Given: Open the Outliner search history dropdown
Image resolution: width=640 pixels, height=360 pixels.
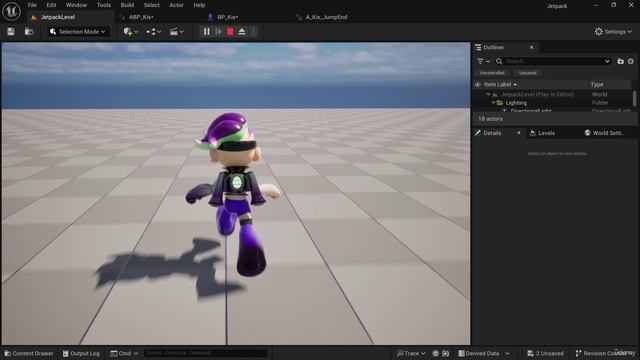Looking at the screenshot, I should 607,61.
